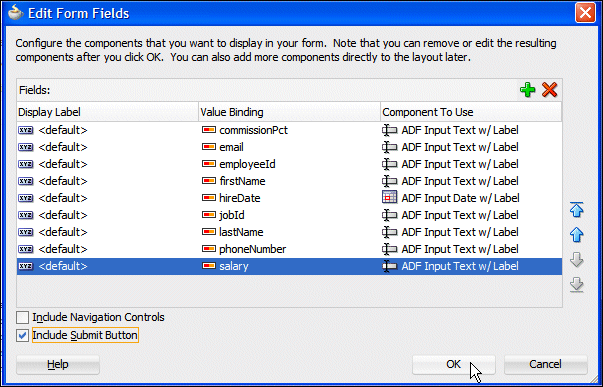The width and height of the screenshot is (603, 387).
Task: Click the red X delete field icon
Action: coord(549,90)
